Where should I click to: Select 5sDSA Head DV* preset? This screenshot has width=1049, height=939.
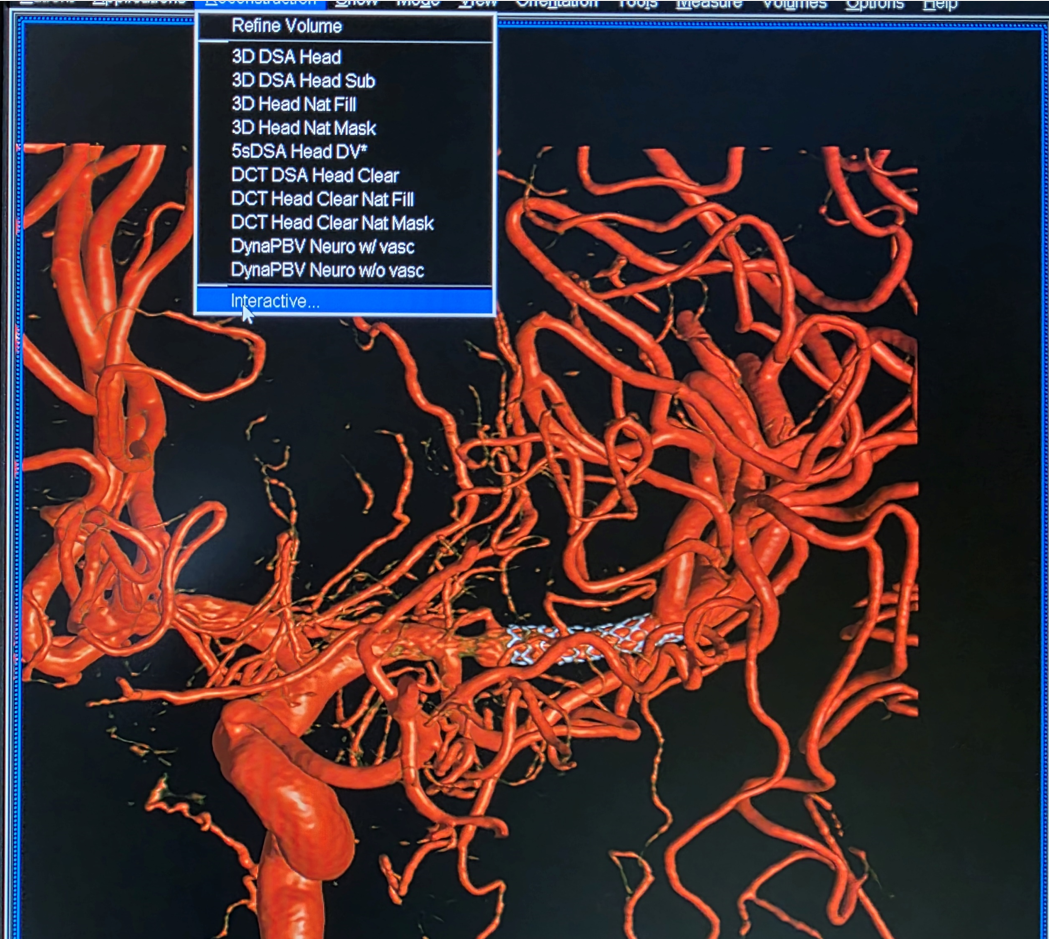[x=299, y=152]
